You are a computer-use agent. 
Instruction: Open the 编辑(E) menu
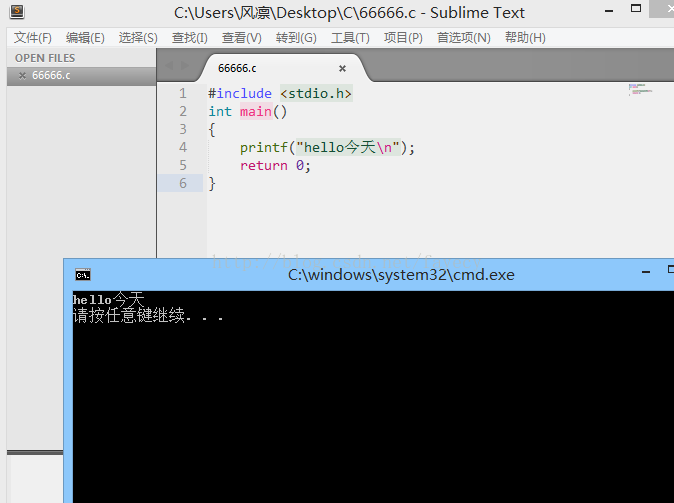tap(85, 38)
